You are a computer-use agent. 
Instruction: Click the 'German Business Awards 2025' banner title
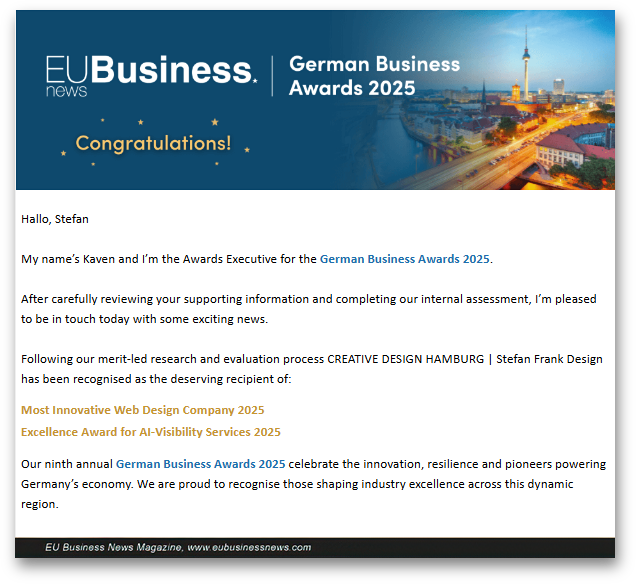pos(374,76)
